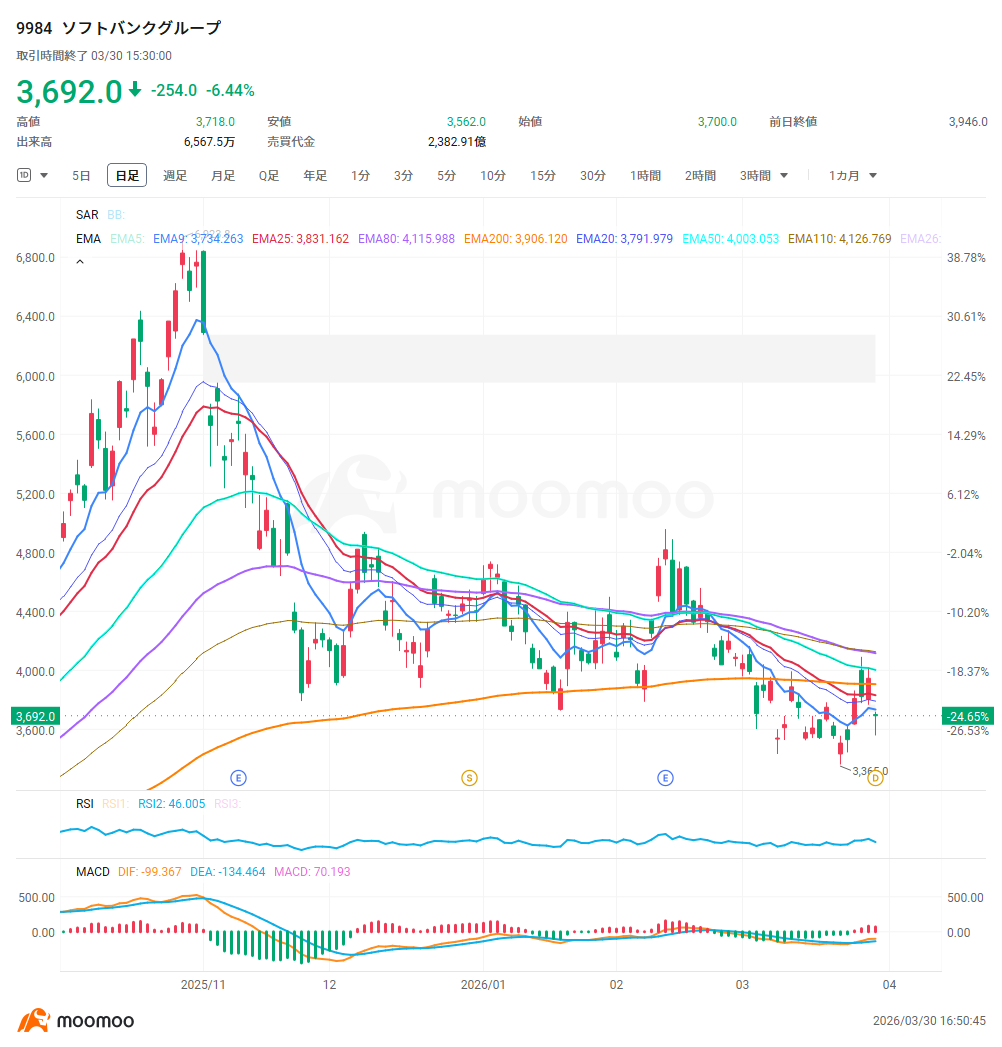The image size is (1002, 1047).
Task: Toggle the EMA9 line label
Action: pos(198,239)
